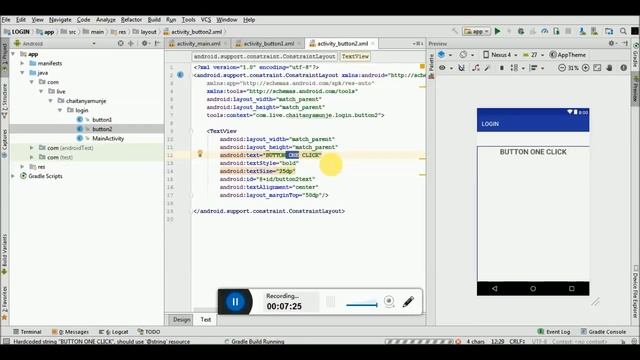
Task: Expand the manifests folder
Action: coord(22,63)
